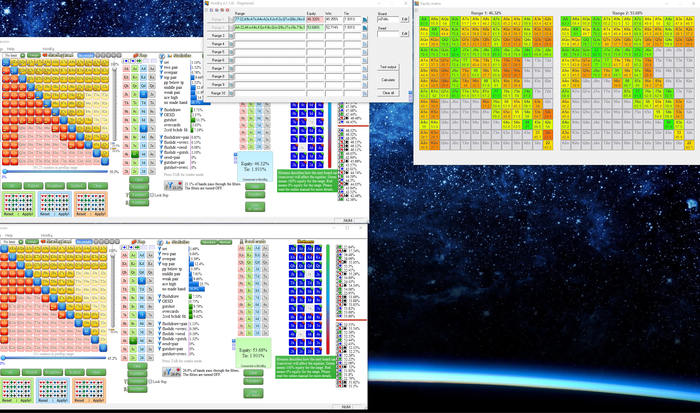Toggle the 'set' filter funnel in lower window
The width and height of the screenshot is (700, 413).
pyautogui.click(x=160, y=249)
